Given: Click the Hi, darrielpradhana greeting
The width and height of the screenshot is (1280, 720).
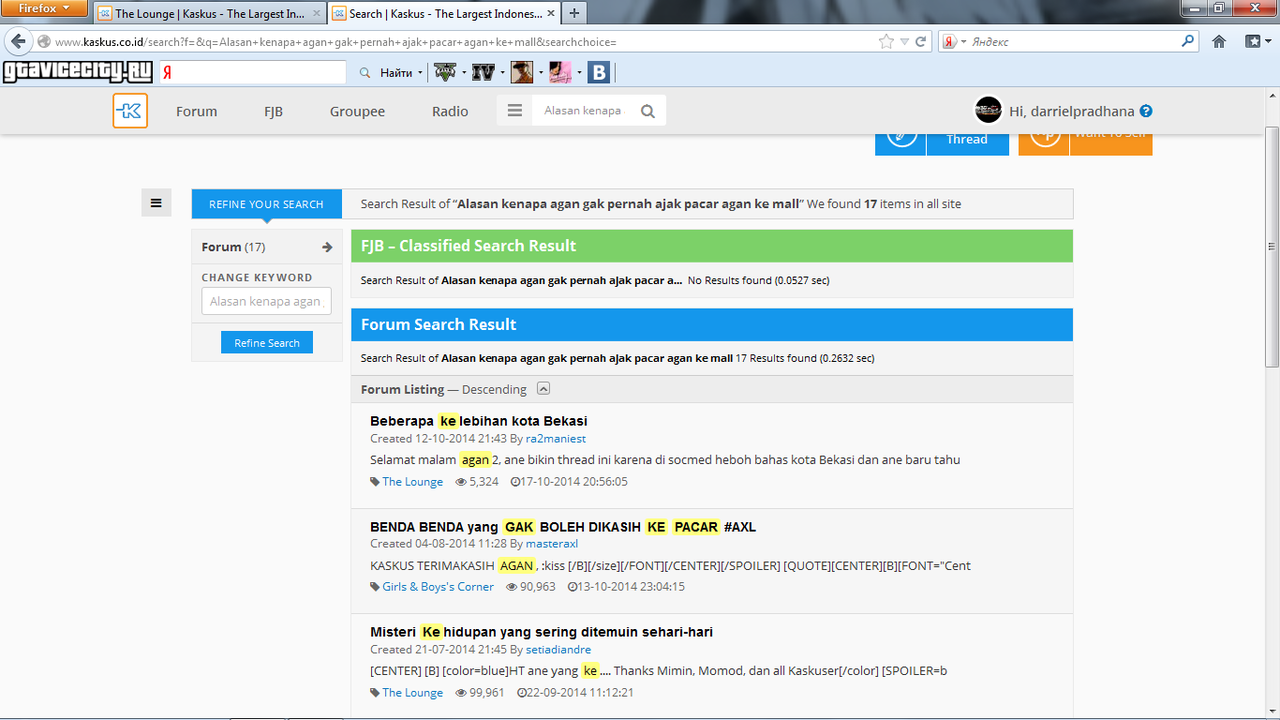Looking at the screenshot, I should 1072,111.
